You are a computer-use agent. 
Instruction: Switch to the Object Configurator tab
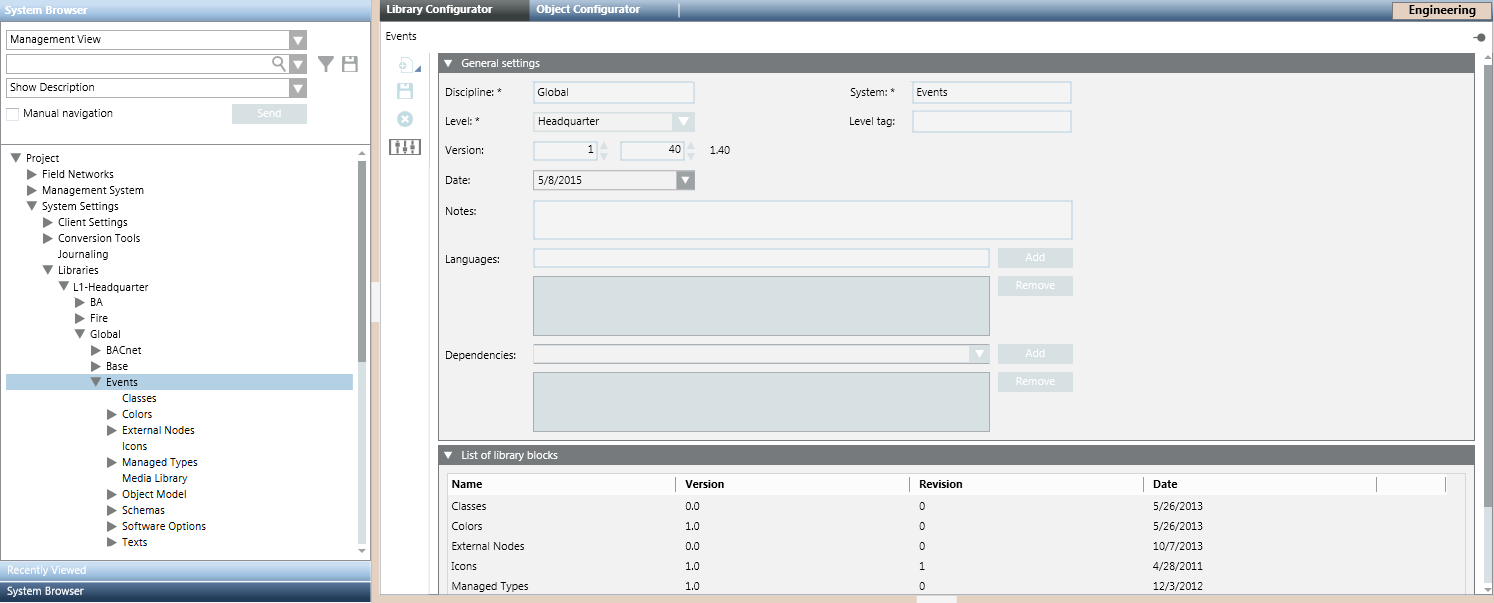pyautogui.click(x=588, y=10)
